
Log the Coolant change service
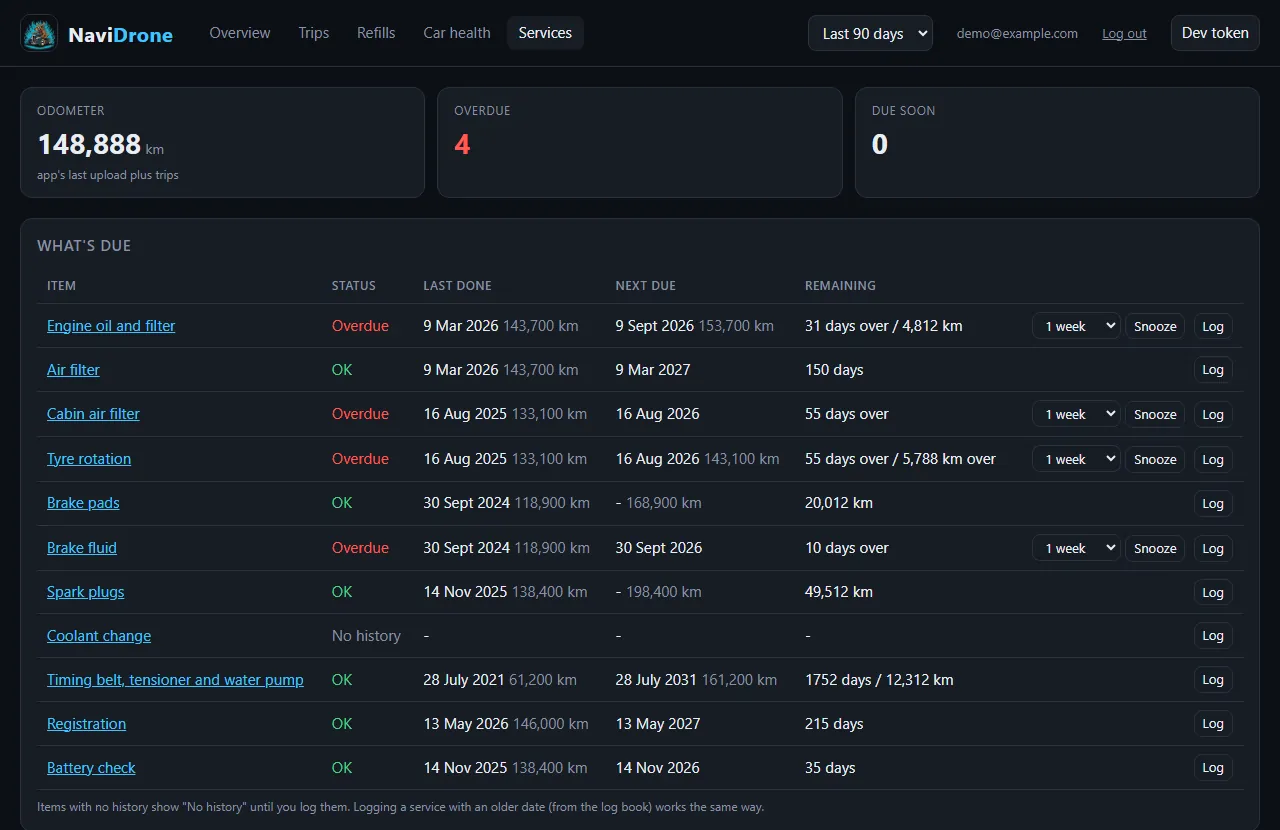point(1213,636)
